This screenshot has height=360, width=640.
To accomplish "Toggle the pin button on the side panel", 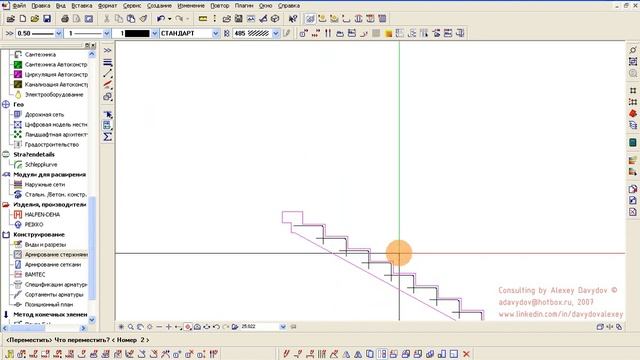I will tap(87, 45).
